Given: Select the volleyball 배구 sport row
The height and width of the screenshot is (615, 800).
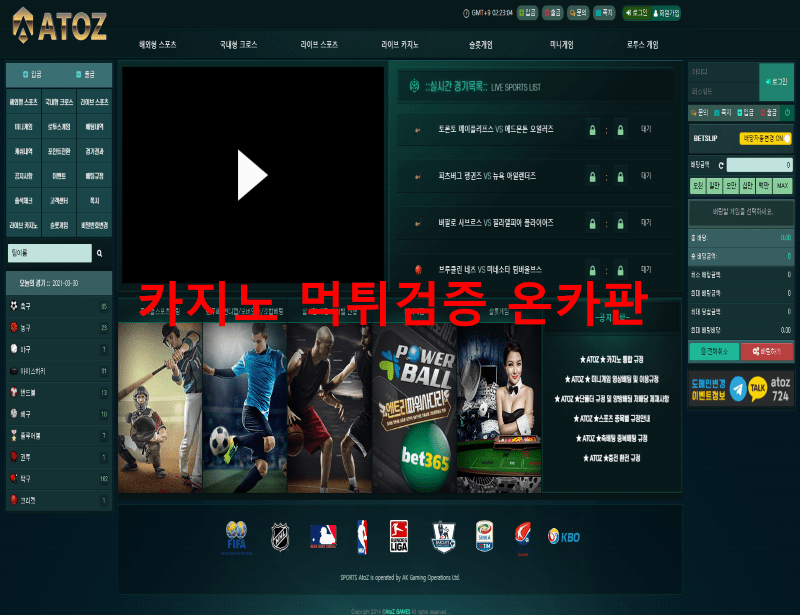Looking at the screenshot, I should (x=59, y=414).
